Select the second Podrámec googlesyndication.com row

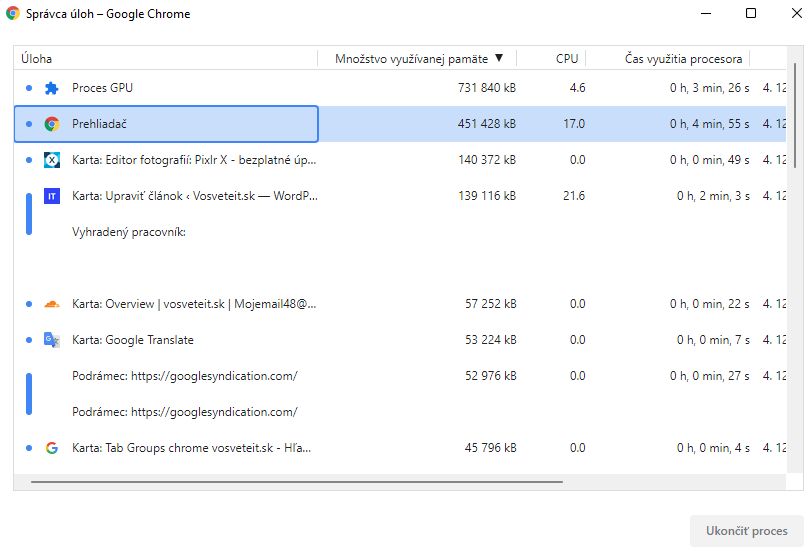click(400, 412)
